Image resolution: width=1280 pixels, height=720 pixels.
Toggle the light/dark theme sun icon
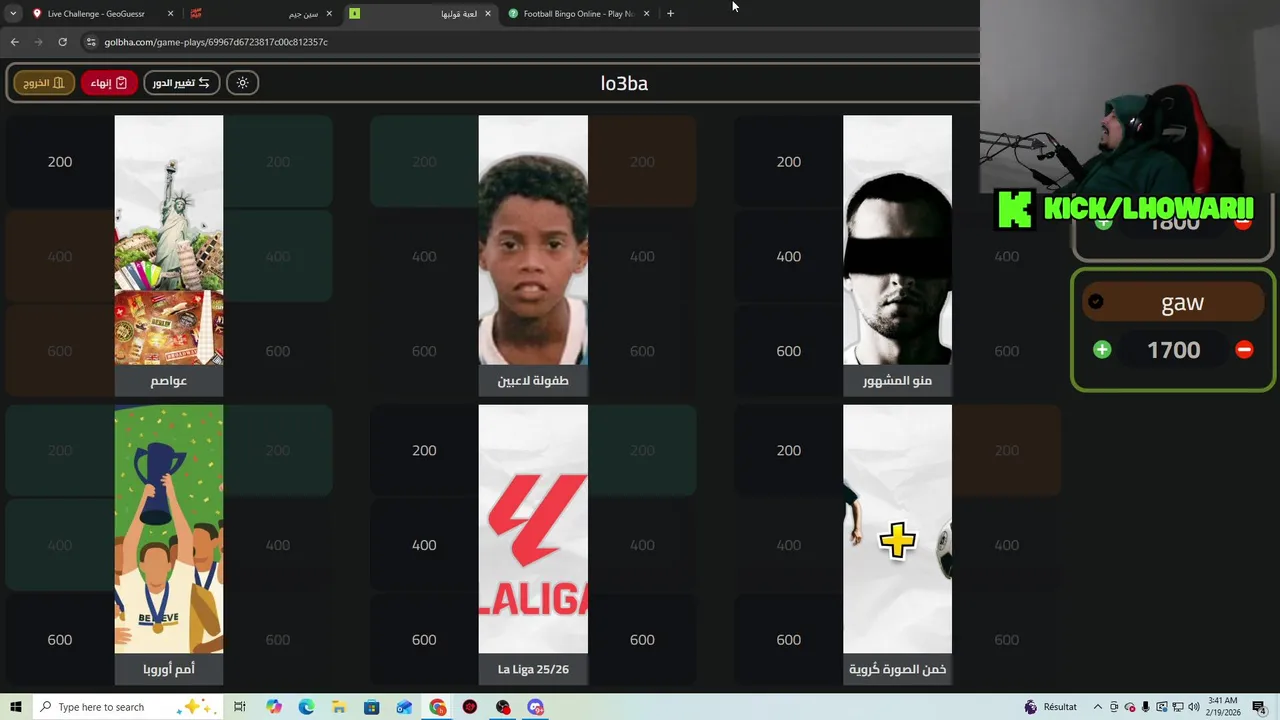[242, 83]
